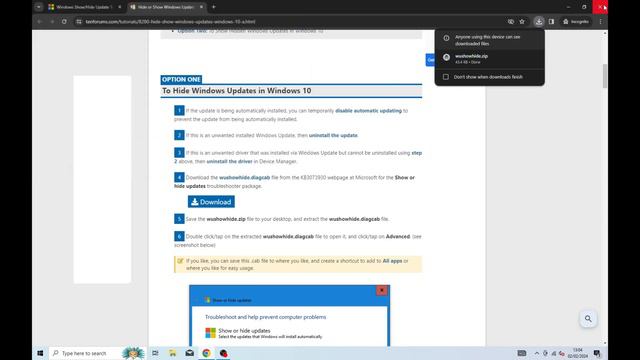
Task: Toggle the downloads toolbar button
Action: [x=539, y=22]
